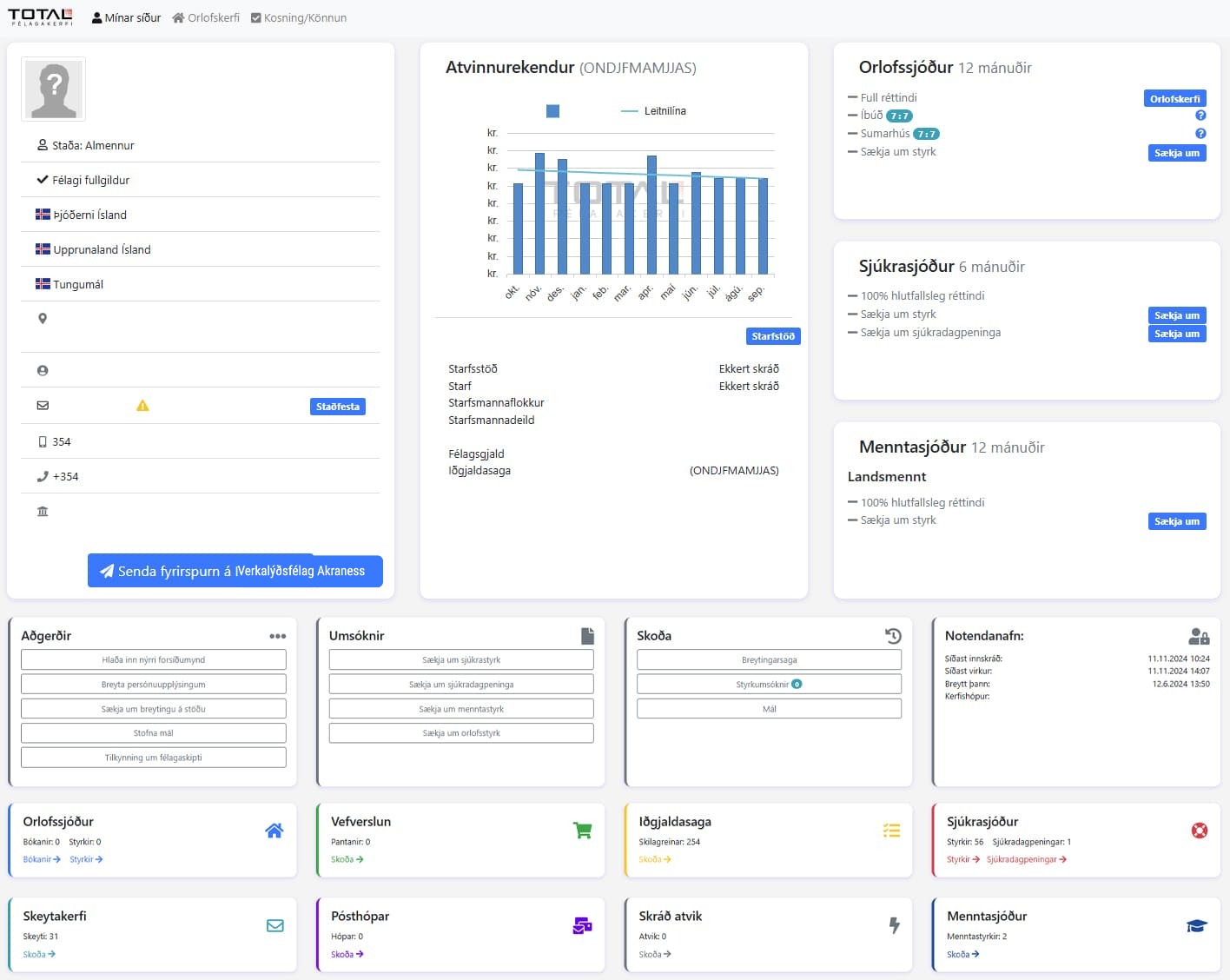Toggle the blue legend square in chart
The width and height of the screenshot is (1230, 980).
(x=552, y=111)
